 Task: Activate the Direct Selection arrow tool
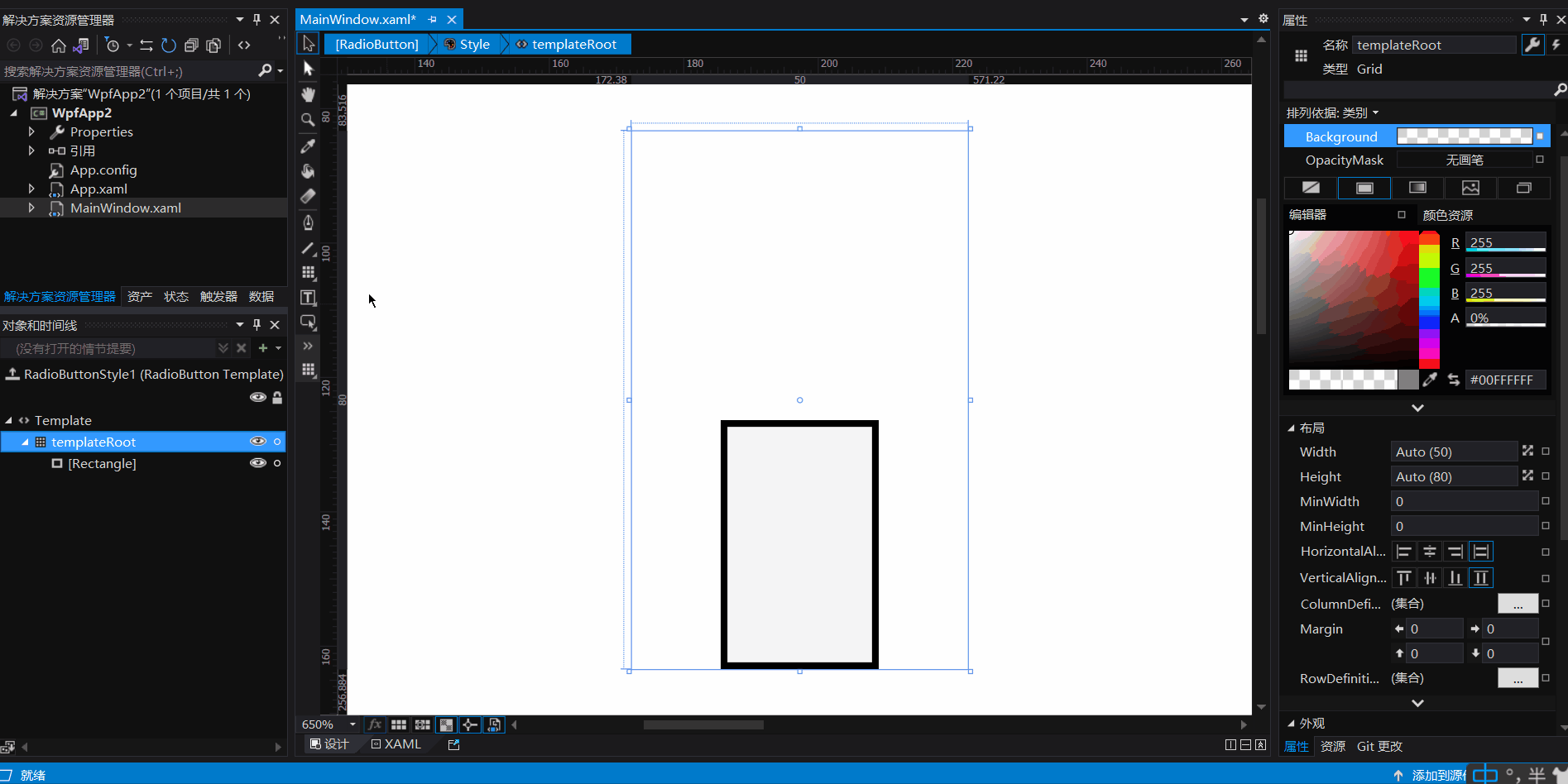[x=308, y=69]
